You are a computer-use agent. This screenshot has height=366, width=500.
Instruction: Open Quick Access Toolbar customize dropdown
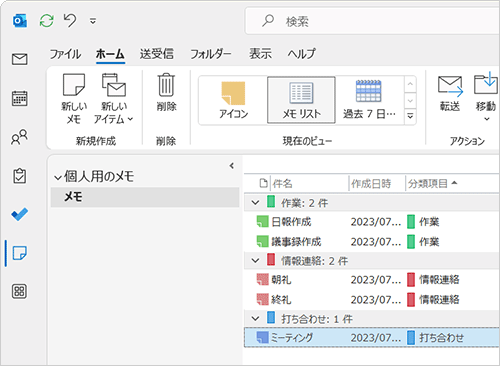tap(93, 22)
